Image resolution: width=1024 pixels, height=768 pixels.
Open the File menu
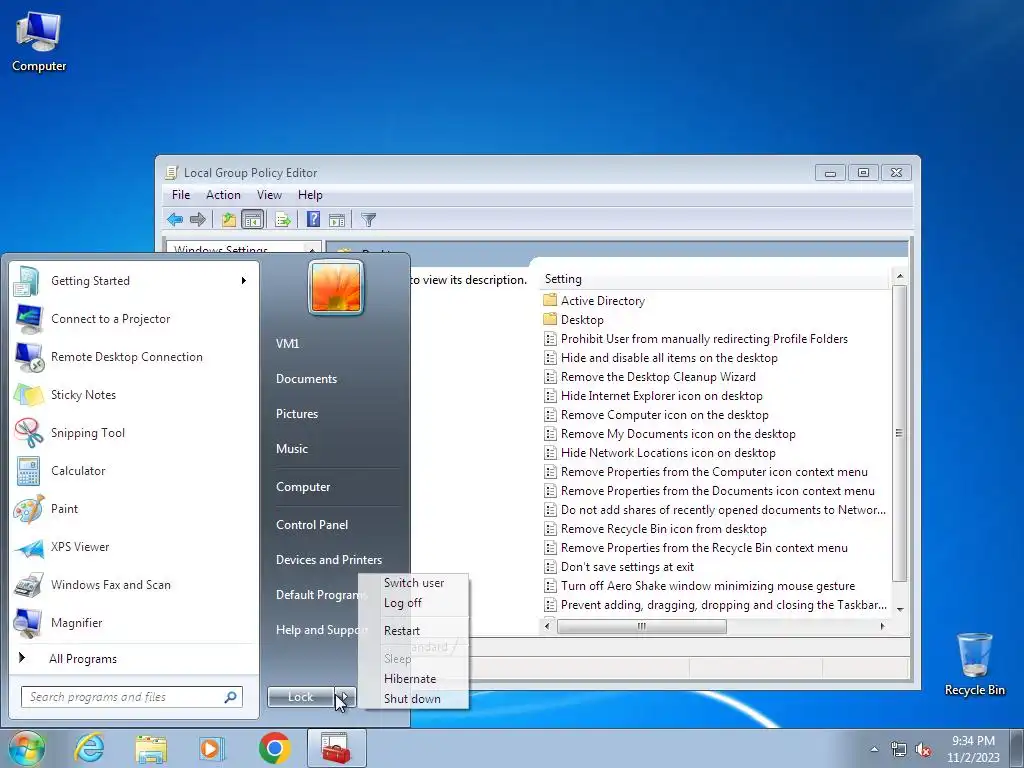(x=181, y=195)
